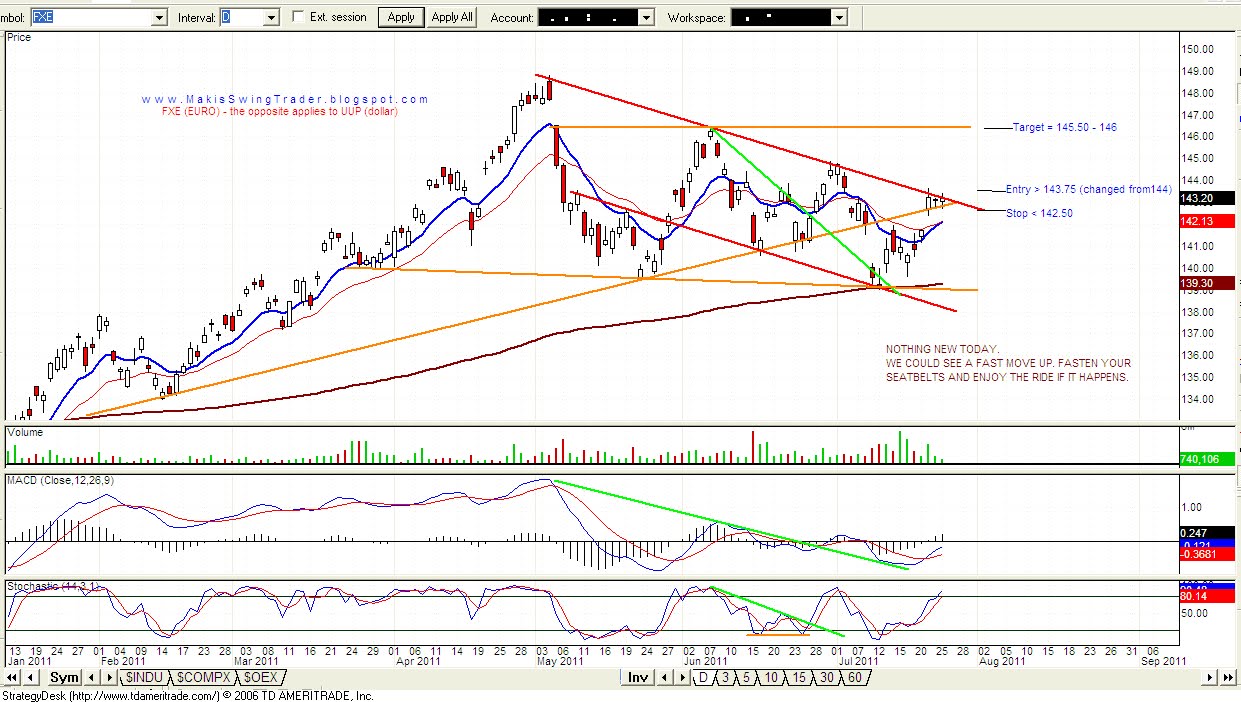Click the masked Workspace field
The image size is (1241, 702).
(781, 18)
